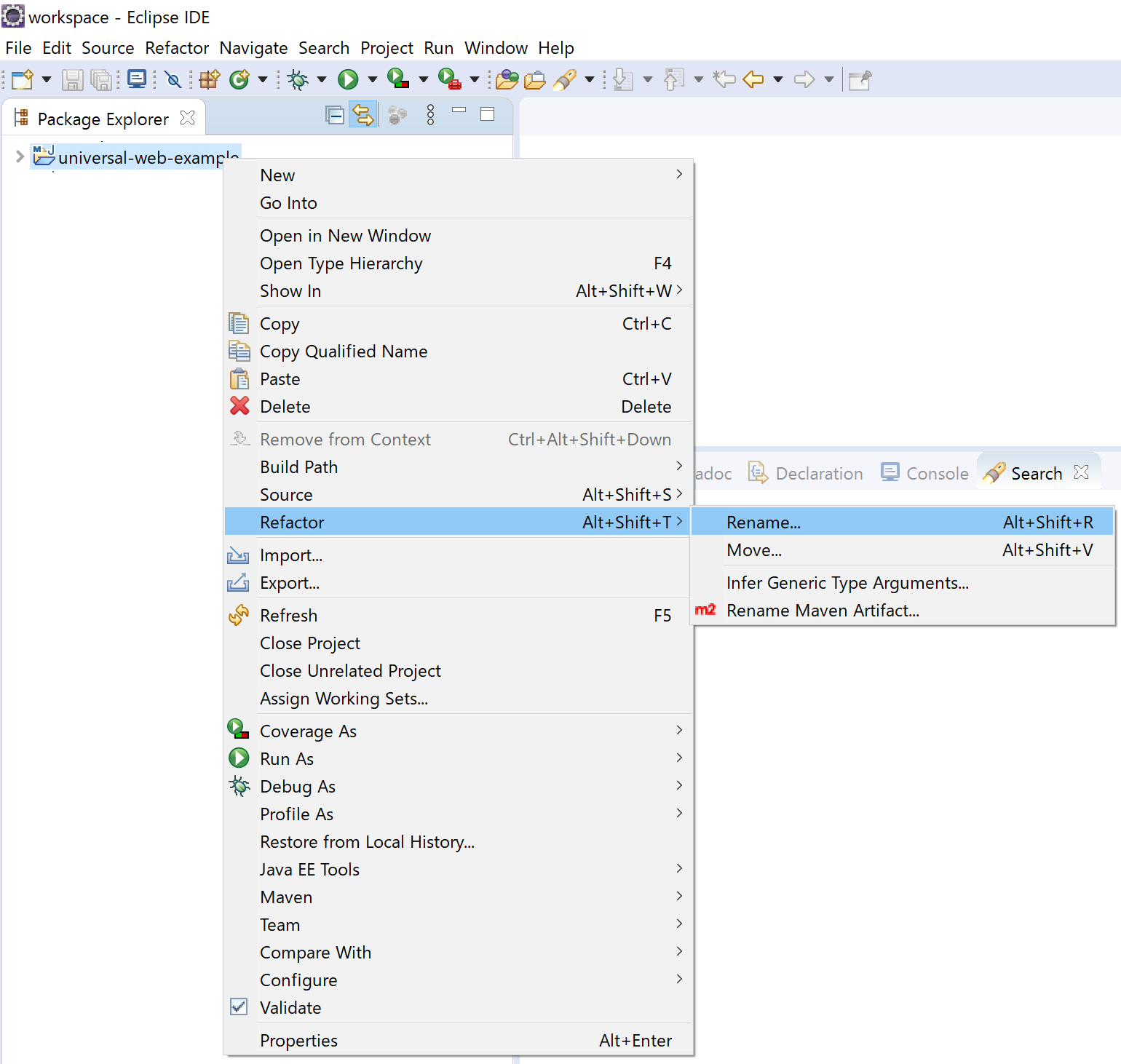Select Rename Maven Artifact... option
The width and height of the screenshot is (1121, 1064).
tap(903, 610)
